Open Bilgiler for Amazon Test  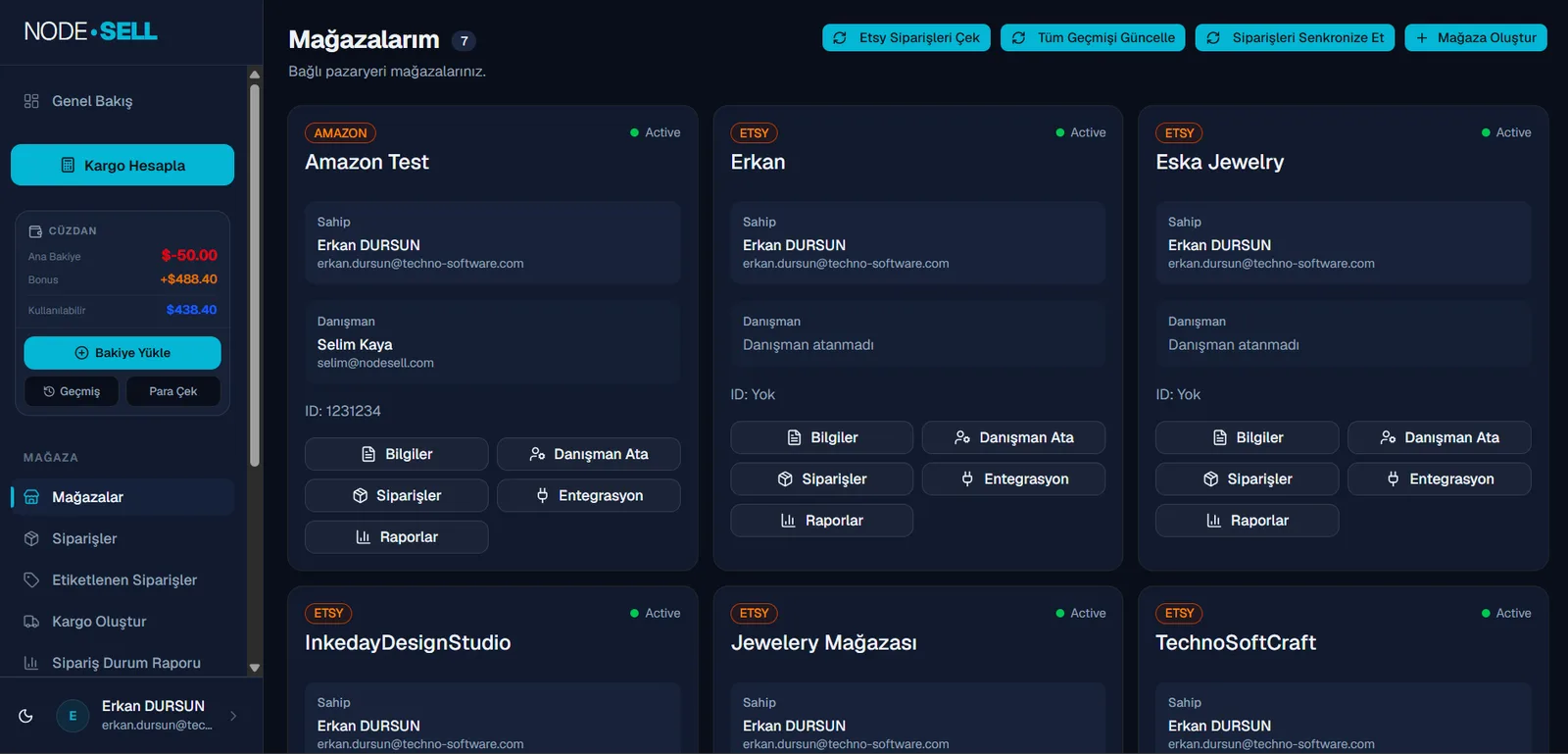point(396,454)
